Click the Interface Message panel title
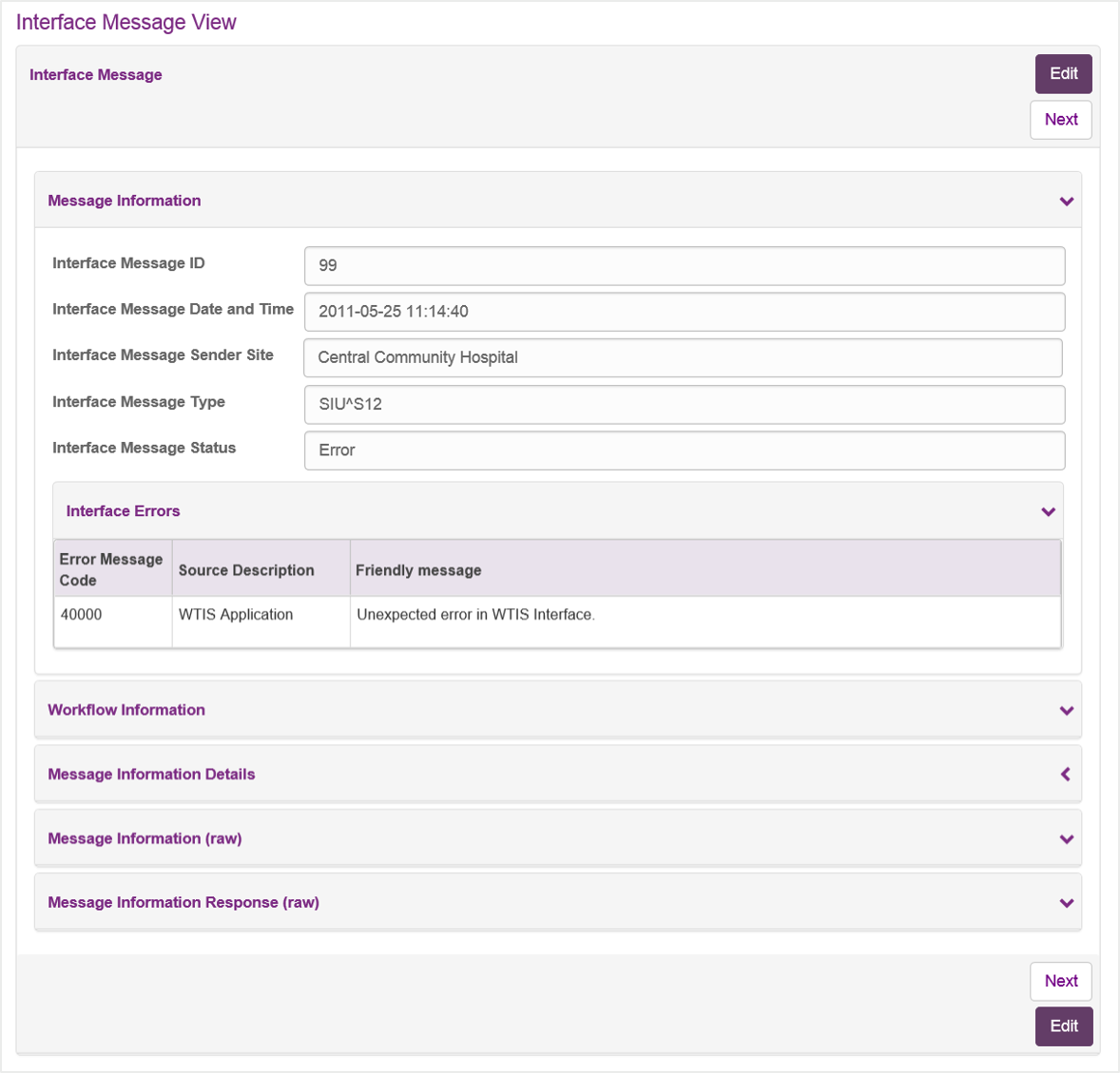This screenshot has width=1120, height=1073. pyautogui.click(x=96, y=75)
